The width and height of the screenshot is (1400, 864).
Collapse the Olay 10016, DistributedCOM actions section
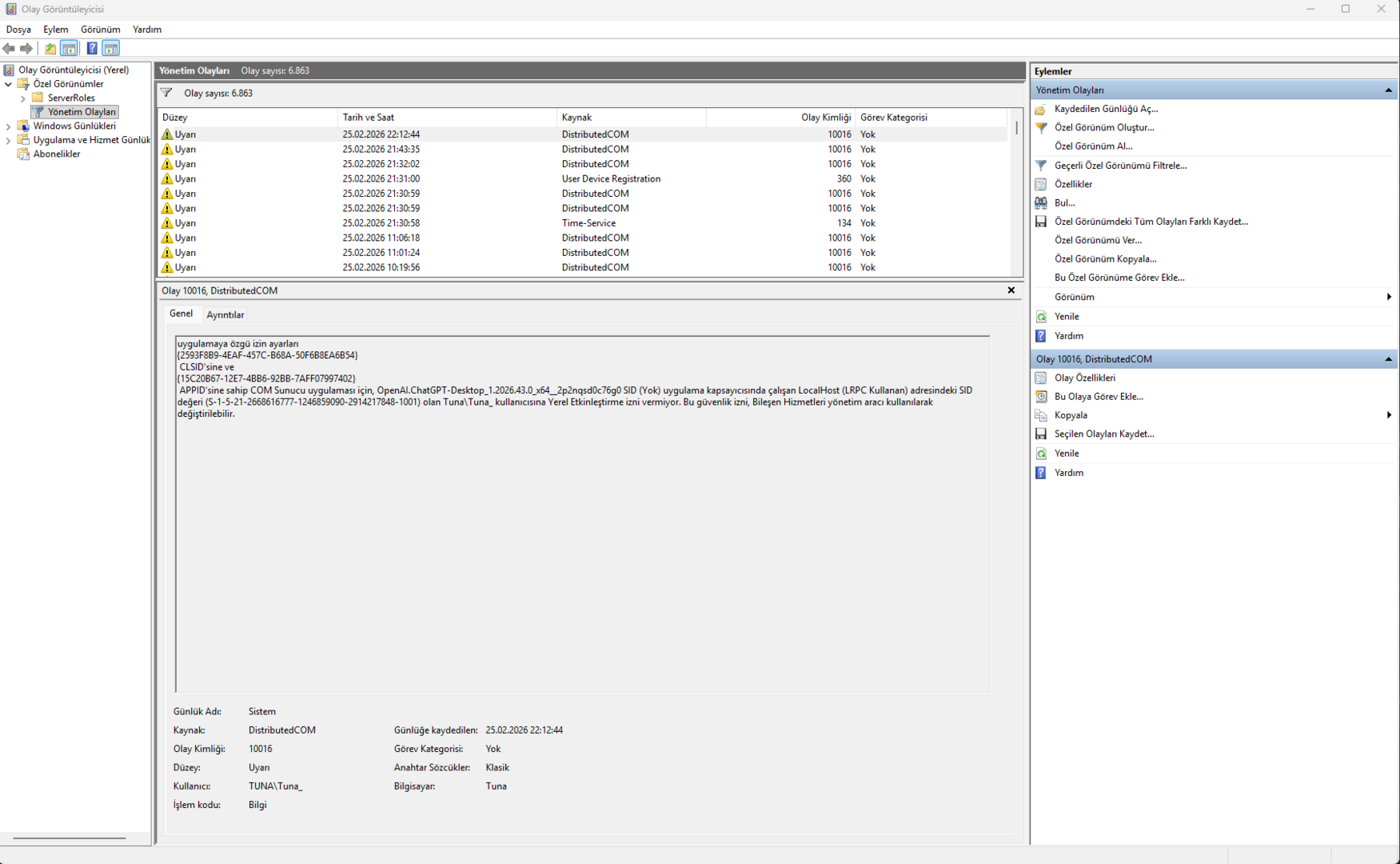[1388, 359]
